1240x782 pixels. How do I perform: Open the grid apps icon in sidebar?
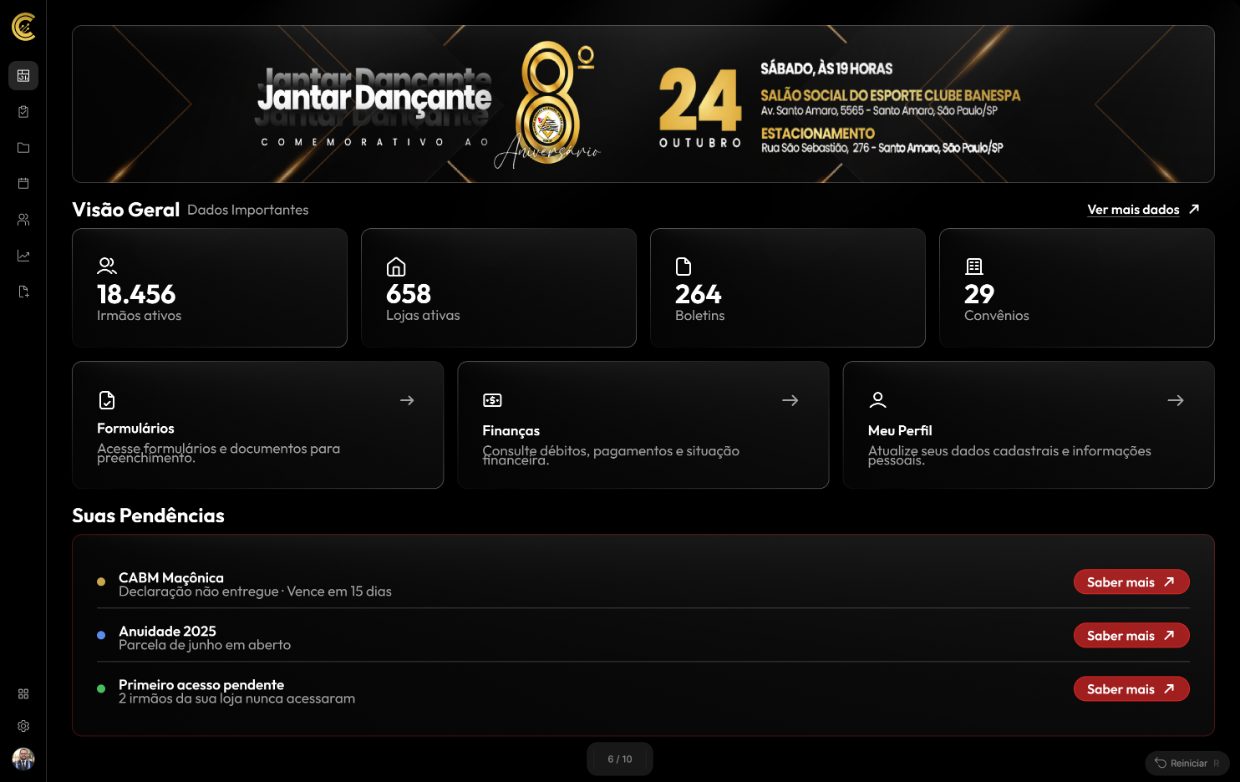[x=23, y=694]
